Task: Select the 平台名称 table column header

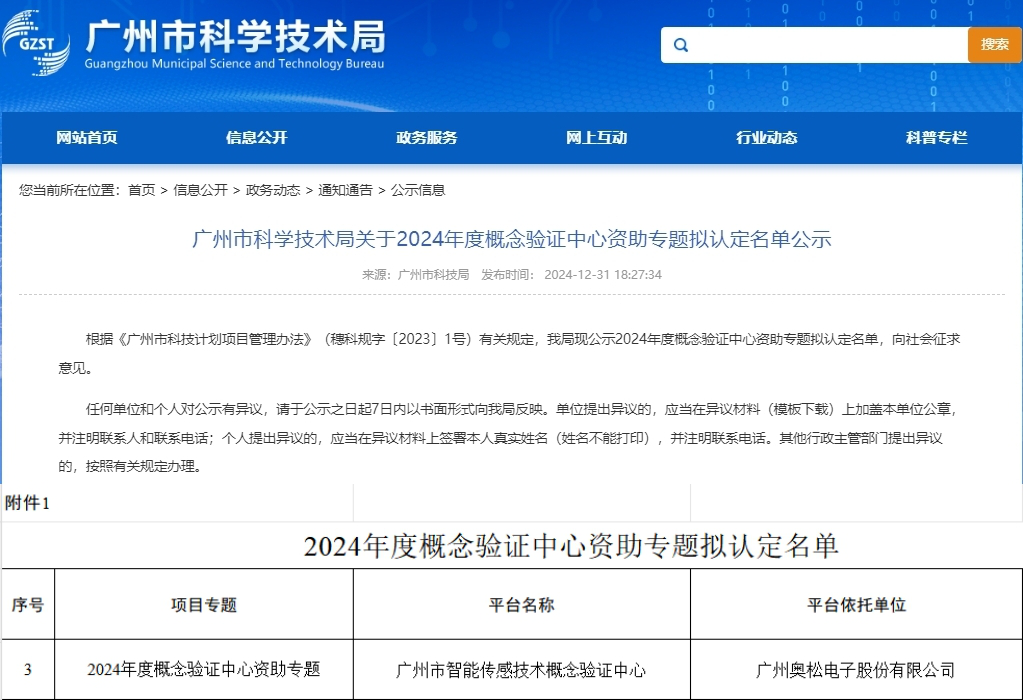Action: [521, 605]
